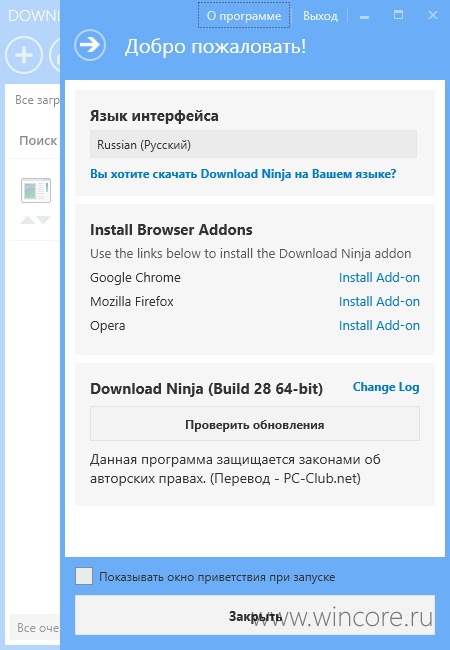Click the Проверить обновления button
The width and height of the screenshot is (450, 650).
tap(254, 424)
